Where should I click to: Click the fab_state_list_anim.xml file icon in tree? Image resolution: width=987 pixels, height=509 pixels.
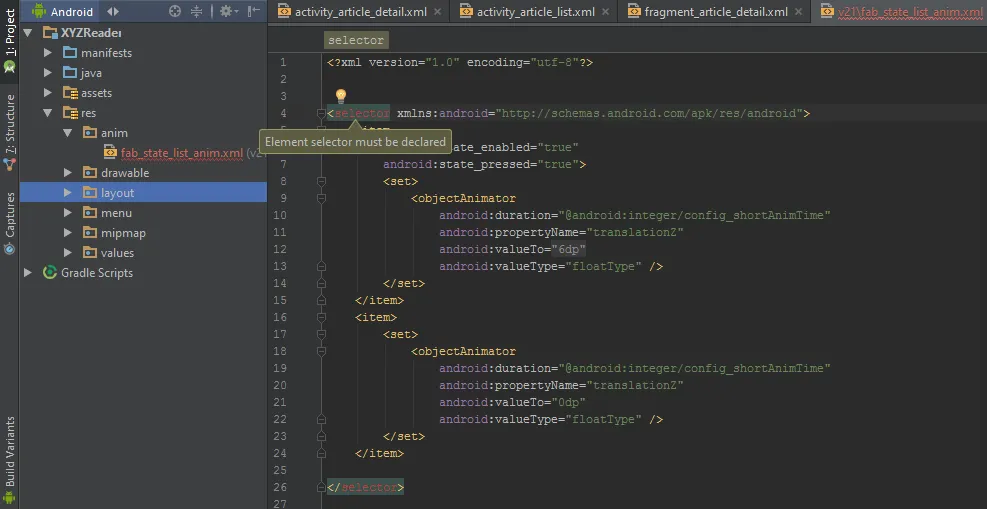110,153
